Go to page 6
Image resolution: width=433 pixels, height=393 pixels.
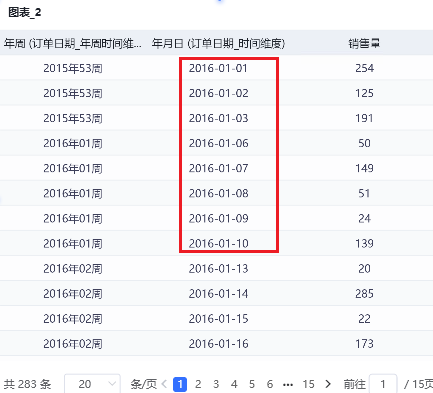point(270,384)
